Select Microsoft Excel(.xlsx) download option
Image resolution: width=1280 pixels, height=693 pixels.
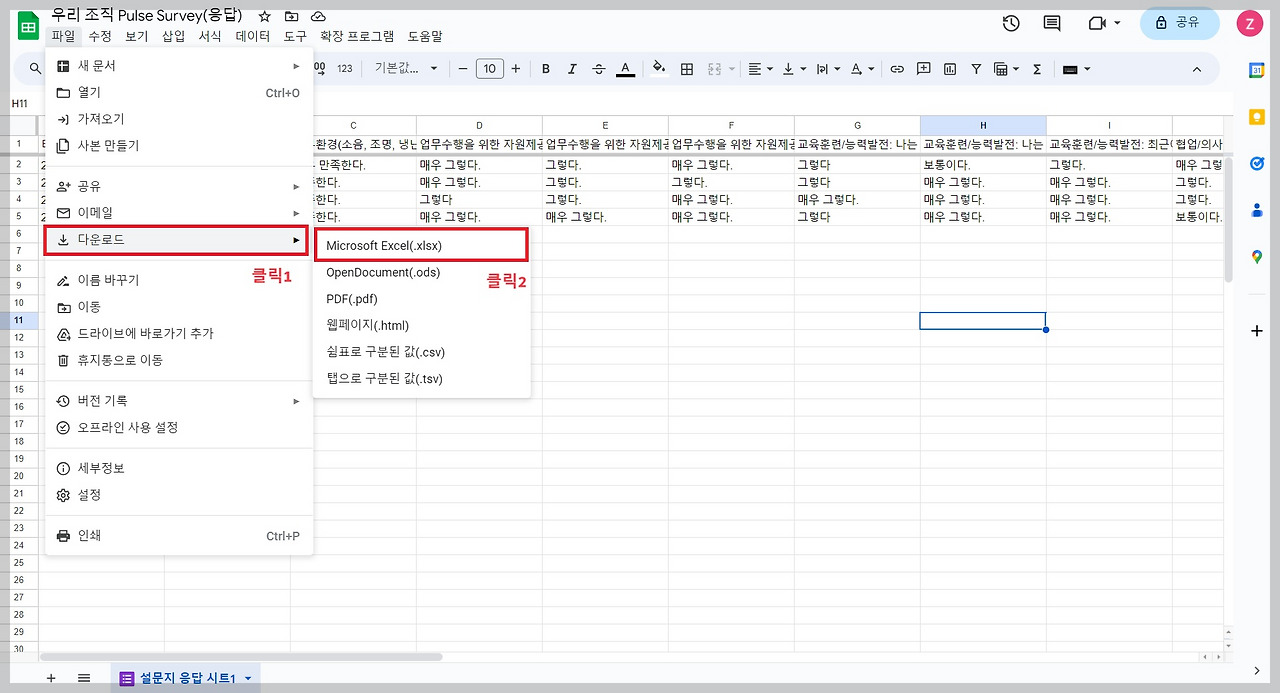tap(420, 245)
